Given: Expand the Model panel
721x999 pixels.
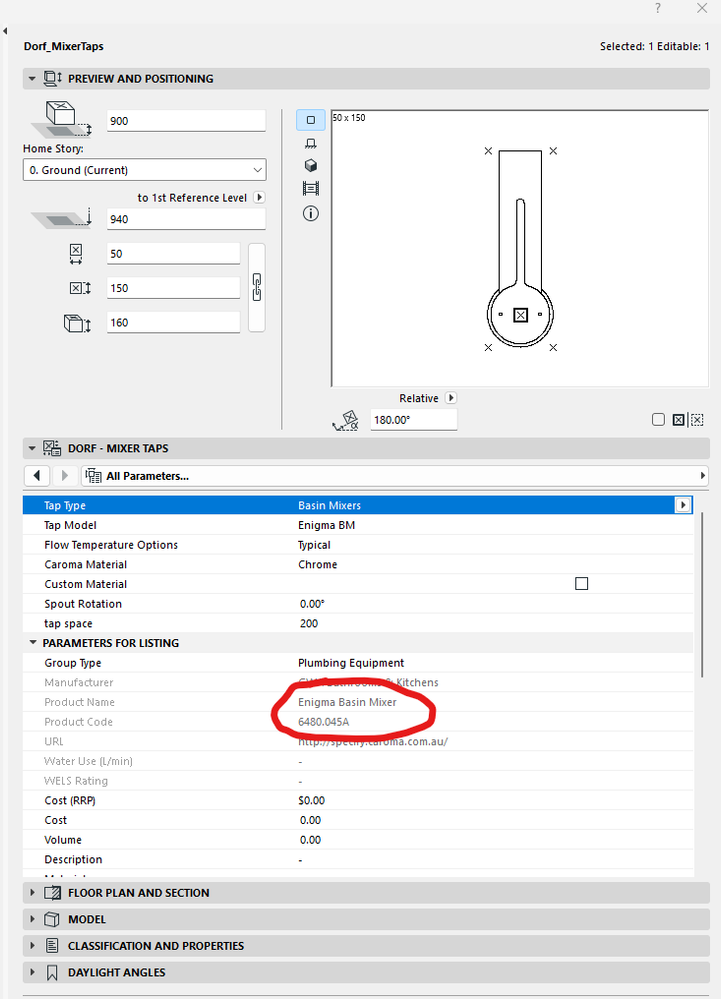Looking at the screenshot, I should (32, 919).
